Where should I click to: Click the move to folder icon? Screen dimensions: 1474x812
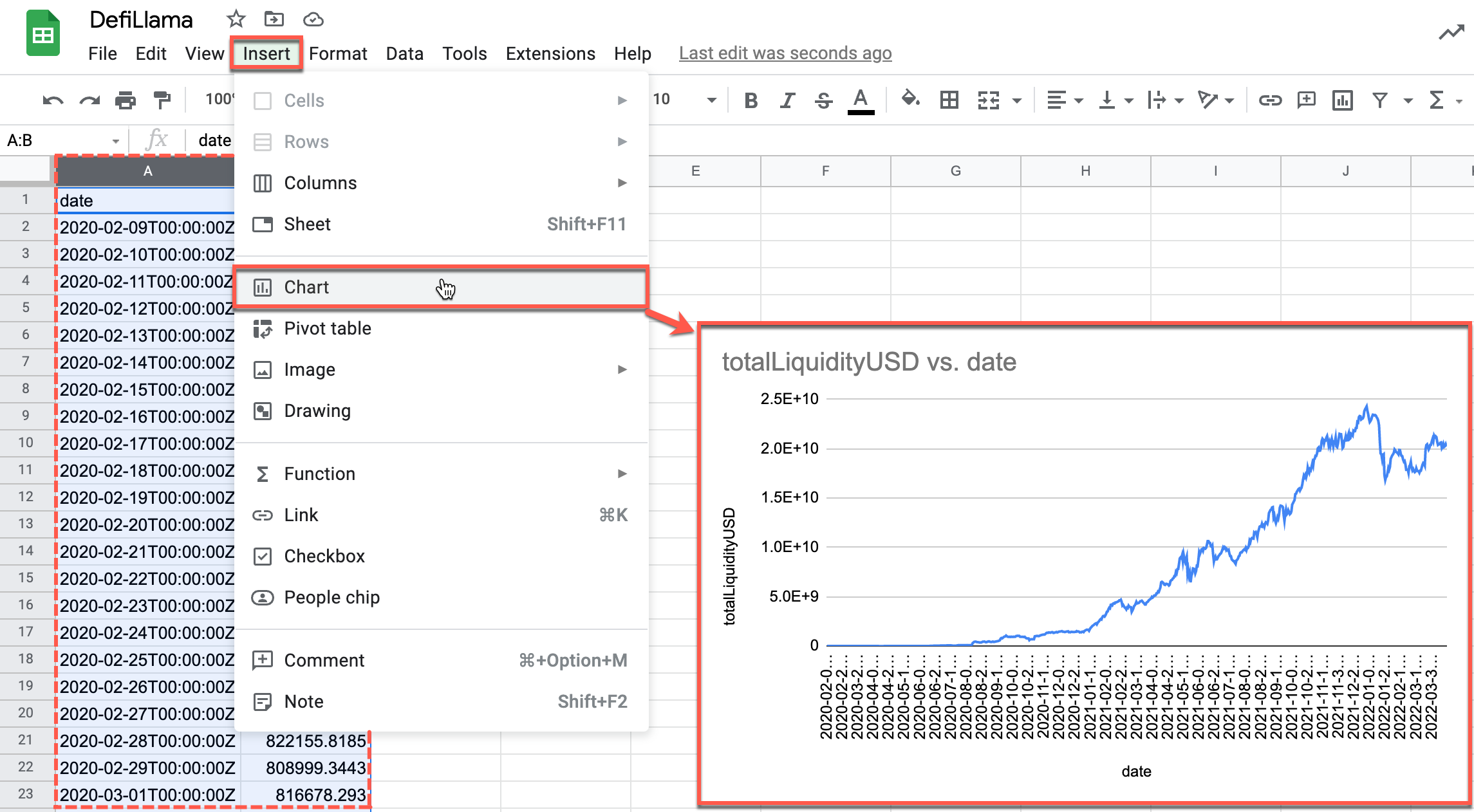(274, 19)
